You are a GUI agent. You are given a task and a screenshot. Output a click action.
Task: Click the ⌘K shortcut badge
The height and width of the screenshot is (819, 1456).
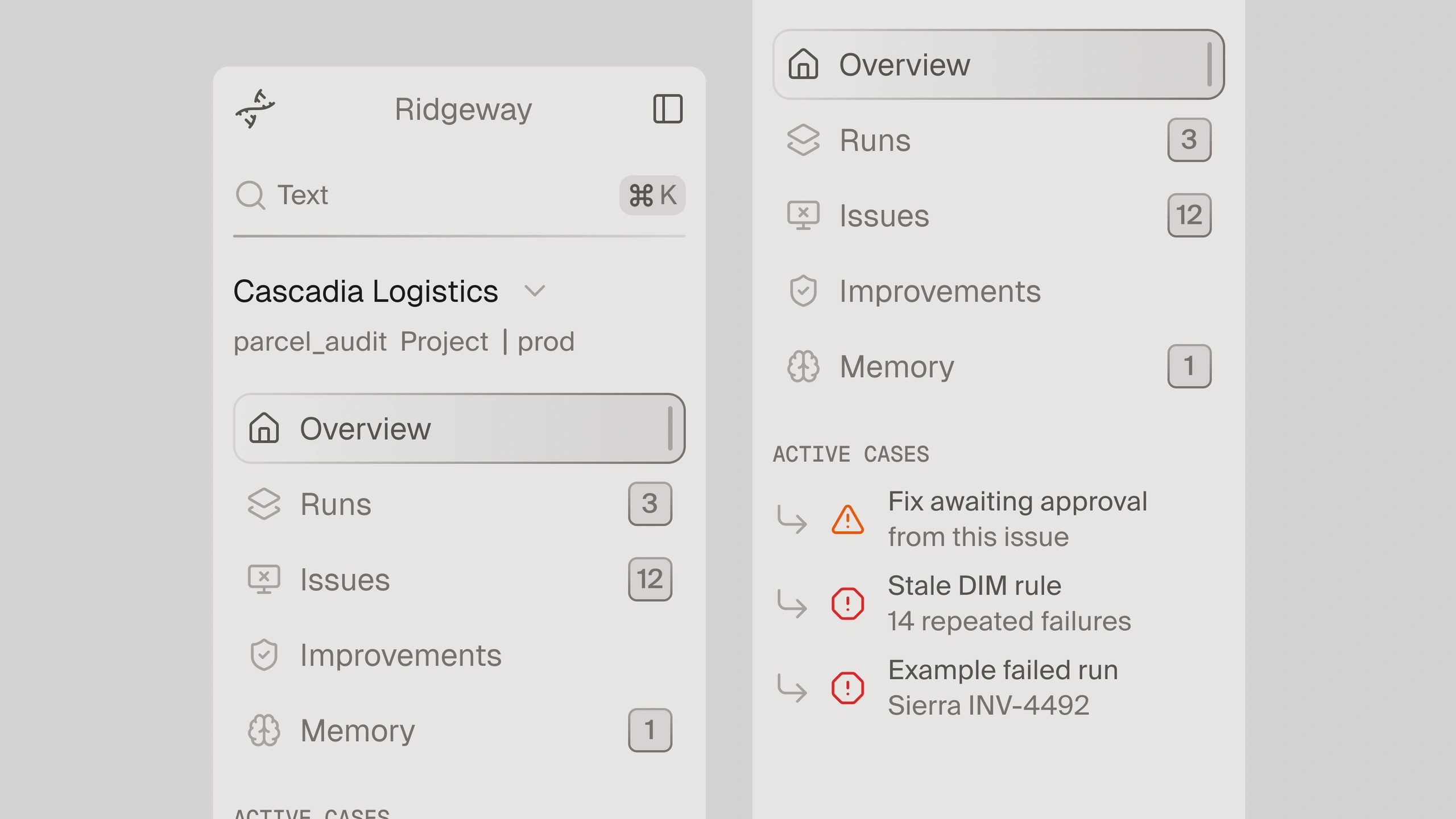click(x=652, y=195)
